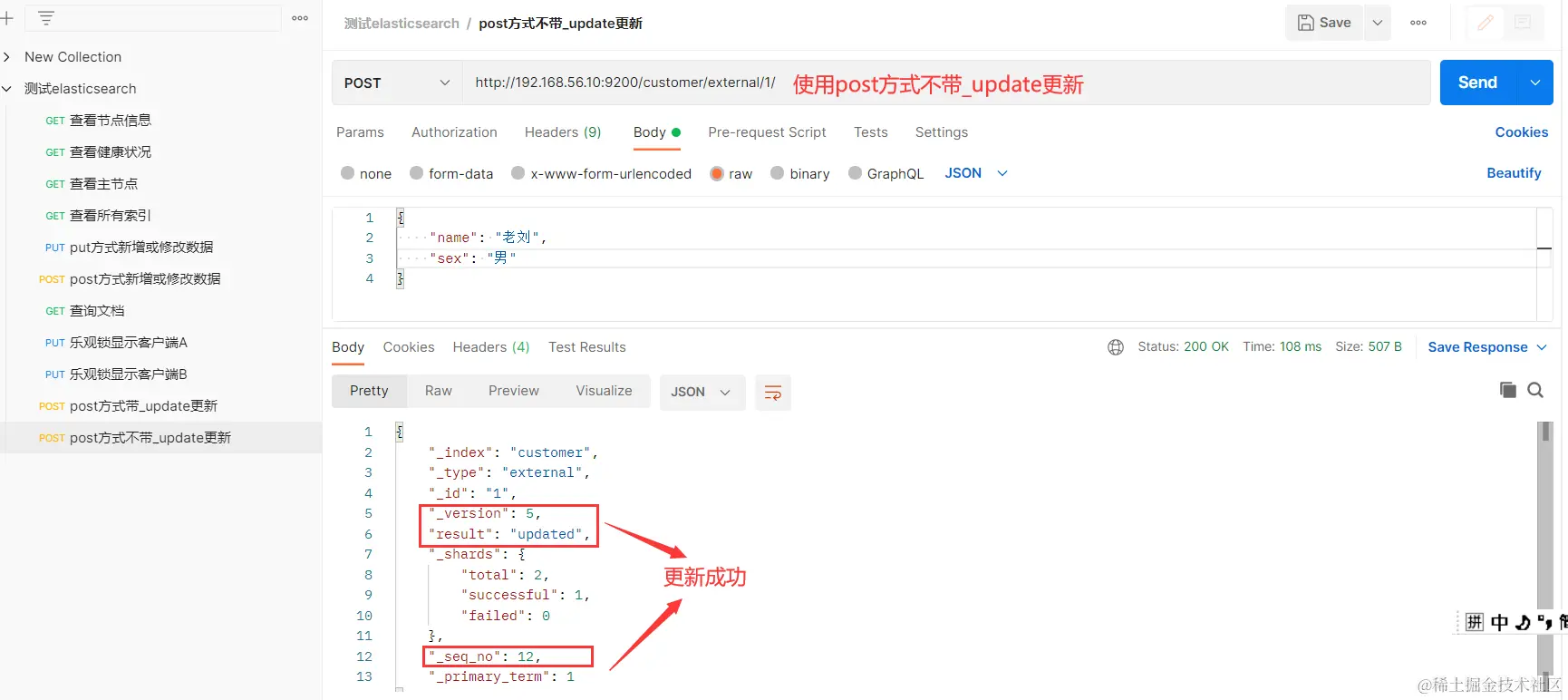Click the pencil edit icon
The width and height of the screenshot is (1568, 700).
(x=1485, y=23)
